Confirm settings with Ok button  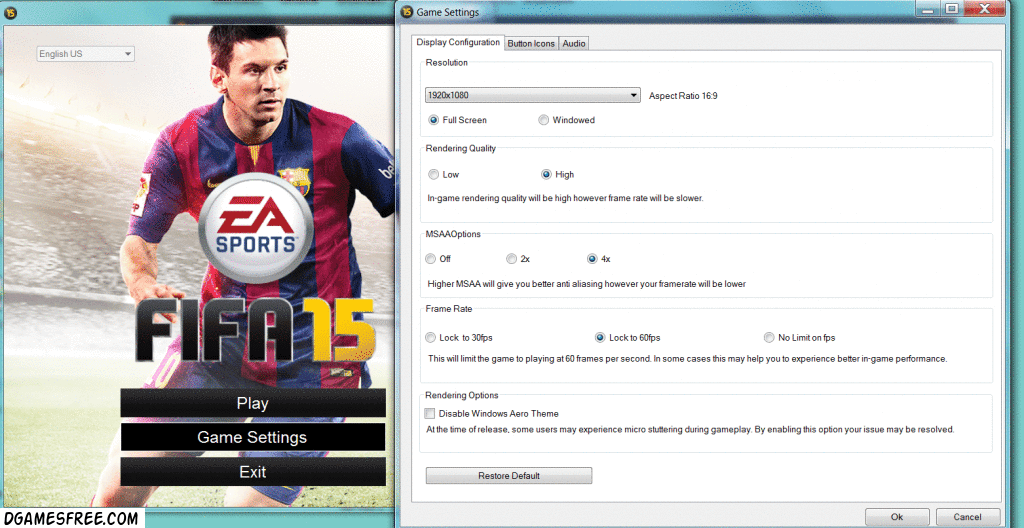coord(897,517)
